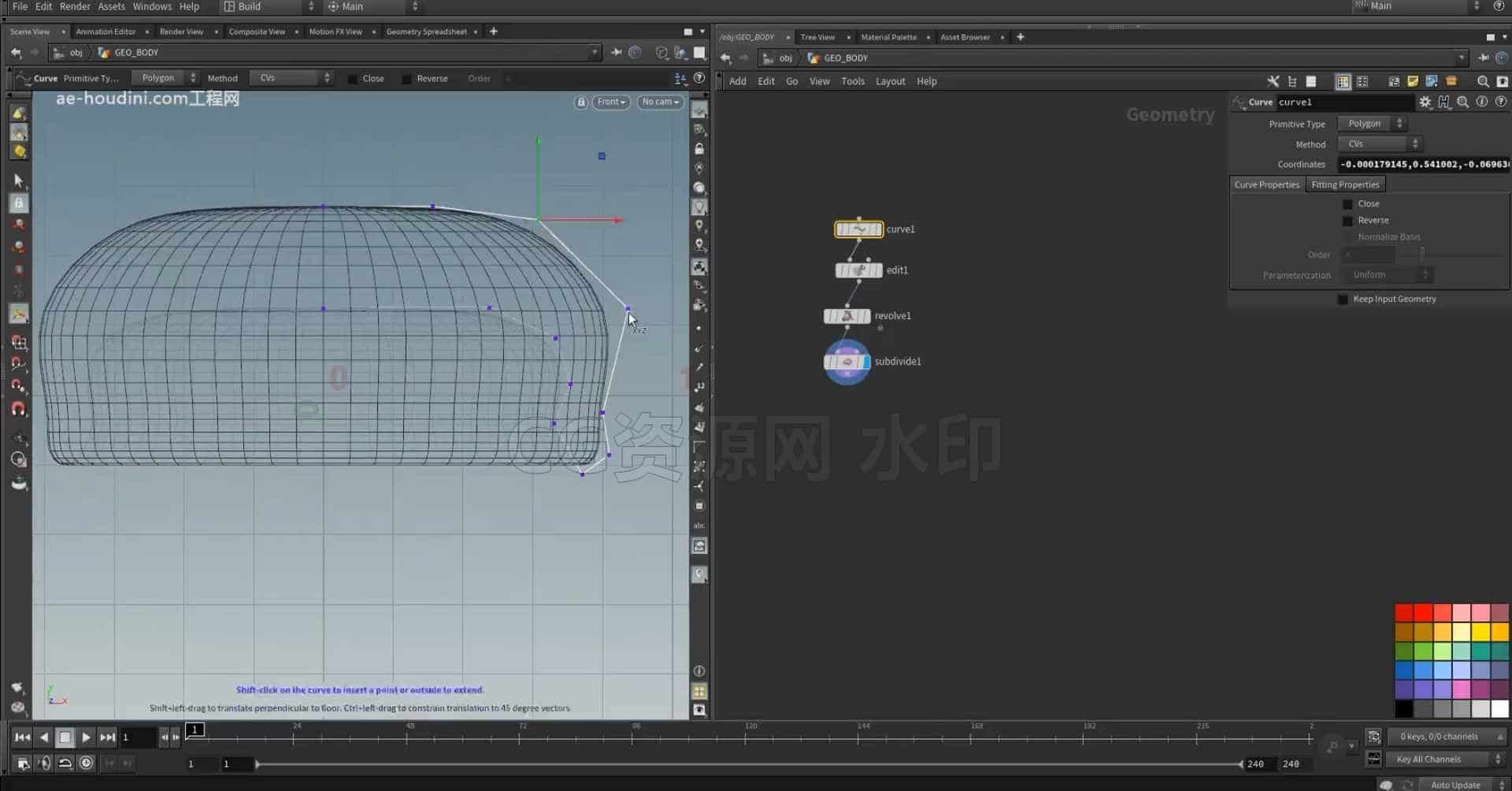Click the Auto Update button

[x=1455, y=785]
